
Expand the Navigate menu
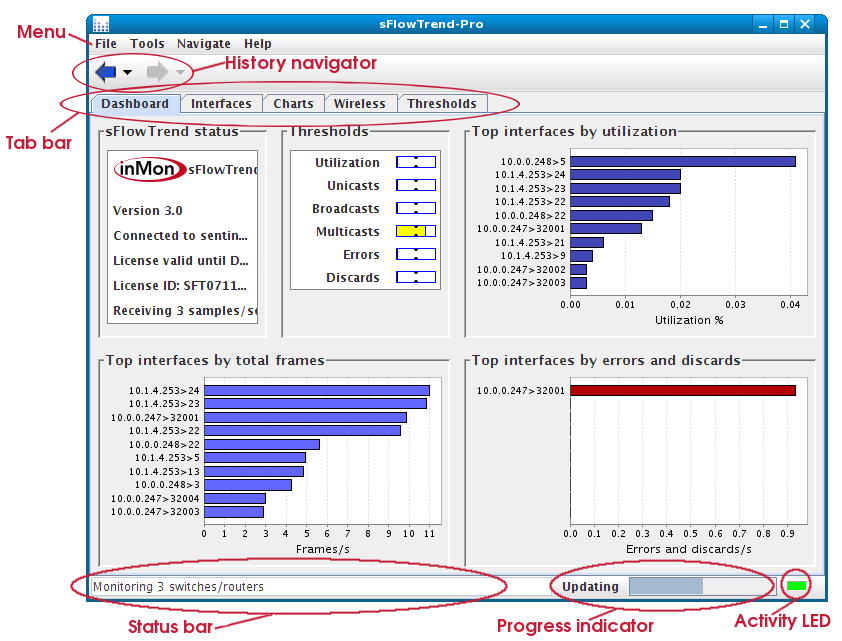tap(203, 44)
